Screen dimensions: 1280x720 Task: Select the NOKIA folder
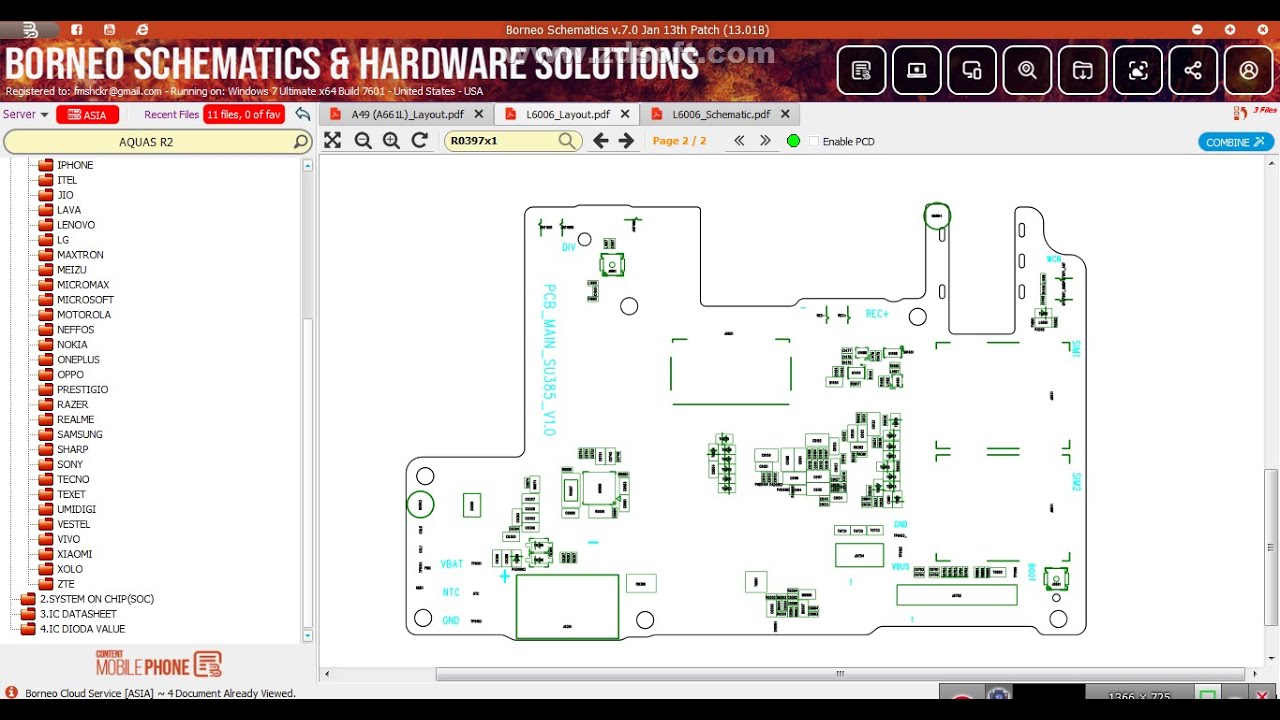point(72,345)
